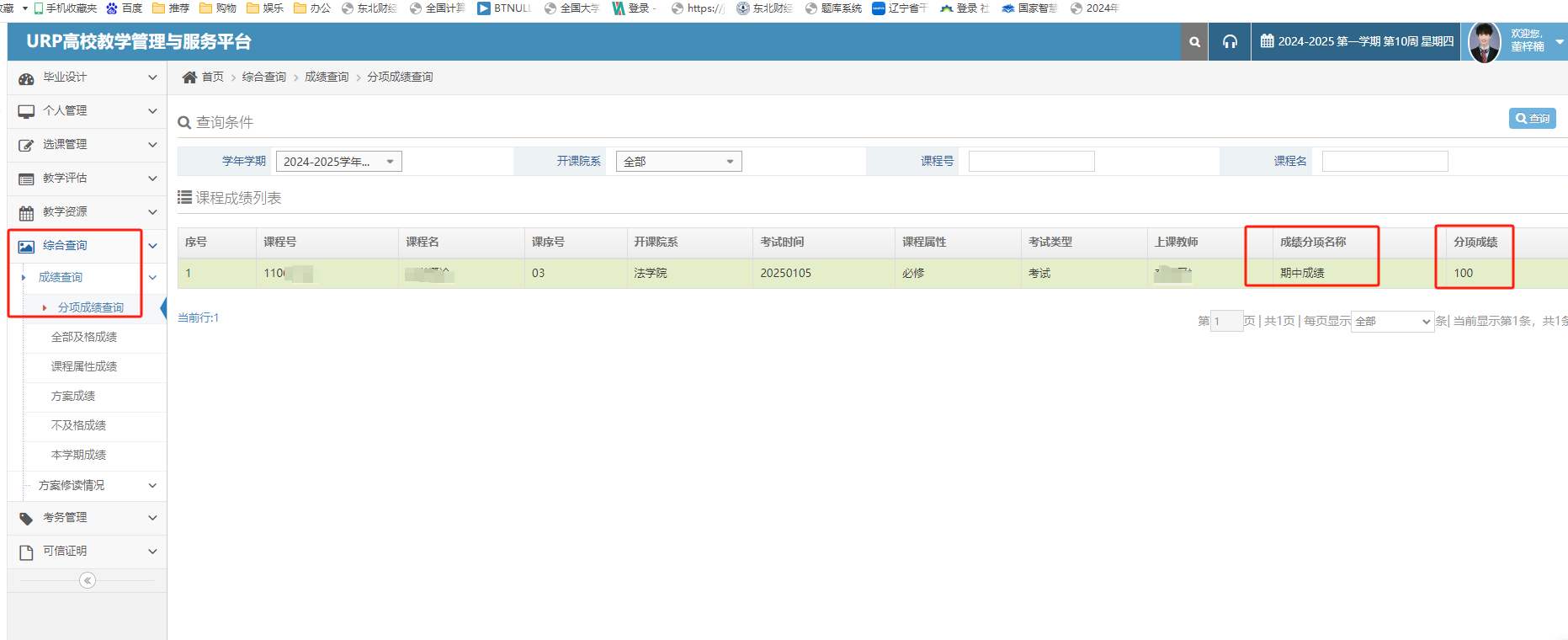Click the 毕业设计 dashboard icon
Screen dimensions: 1568x640
coord(26,77)
